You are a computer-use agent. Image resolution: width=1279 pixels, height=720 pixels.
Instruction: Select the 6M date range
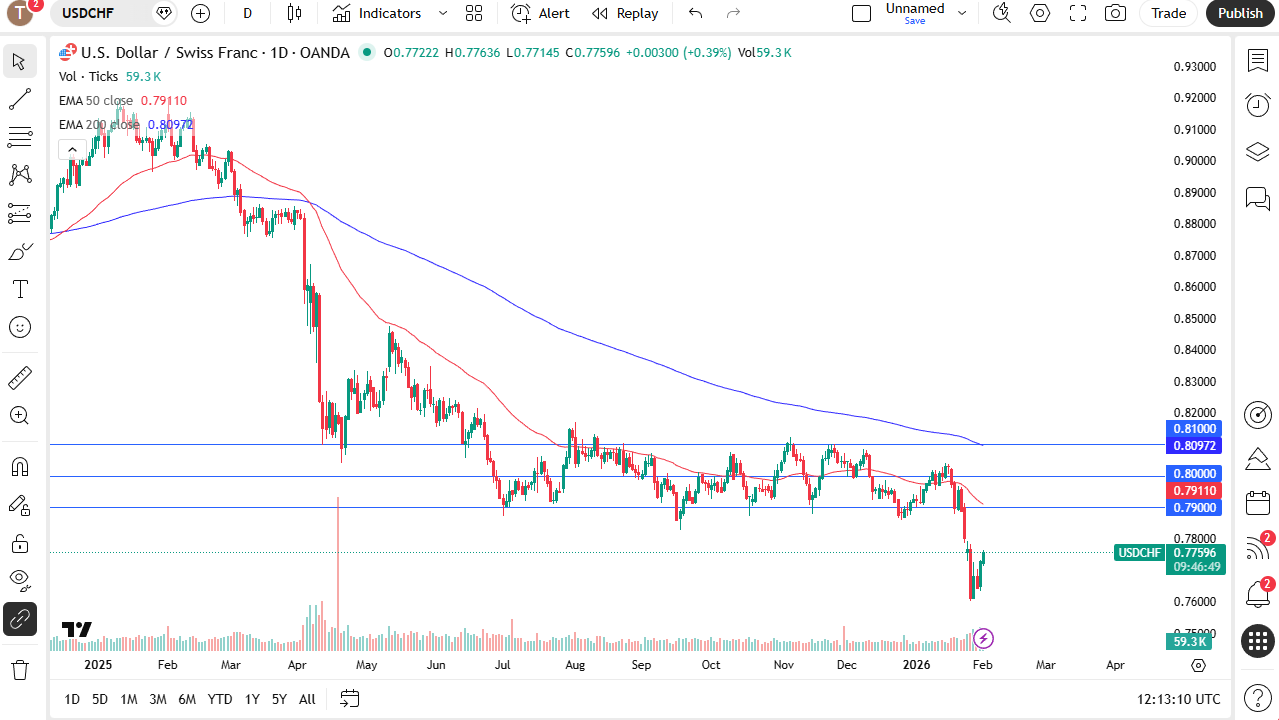[187, 699]
